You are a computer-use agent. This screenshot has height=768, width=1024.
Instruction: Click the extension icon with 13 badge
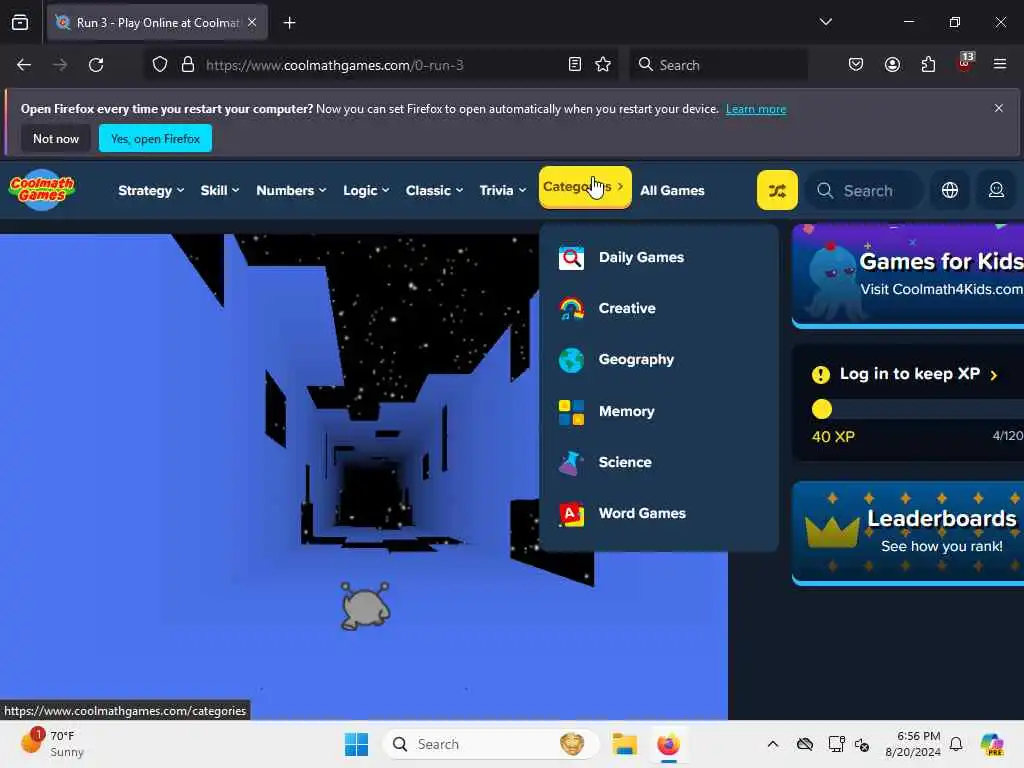click(965, 63)
